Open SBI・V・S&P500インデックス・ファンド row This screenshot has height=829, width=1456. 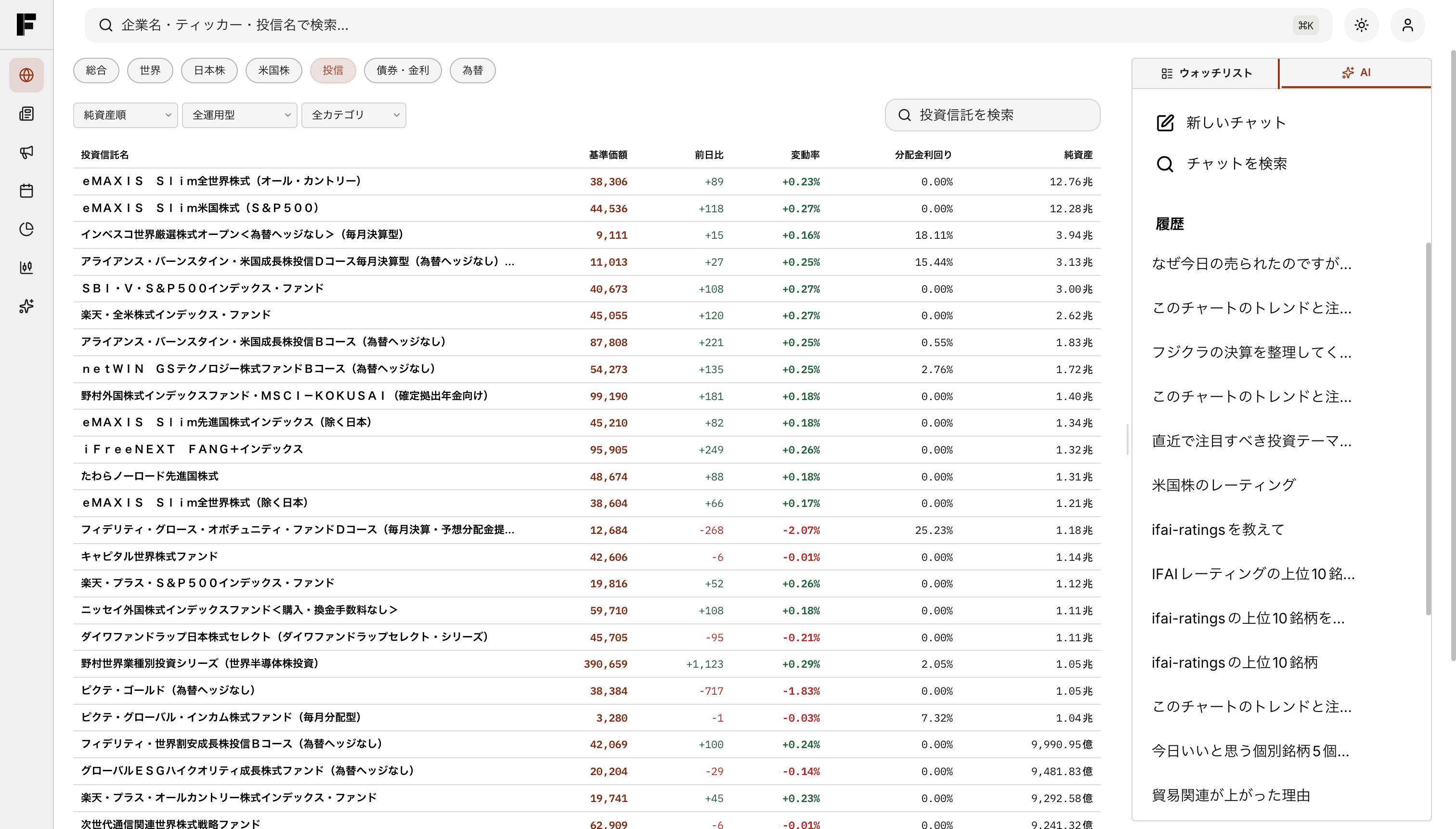tap(586, 289)
